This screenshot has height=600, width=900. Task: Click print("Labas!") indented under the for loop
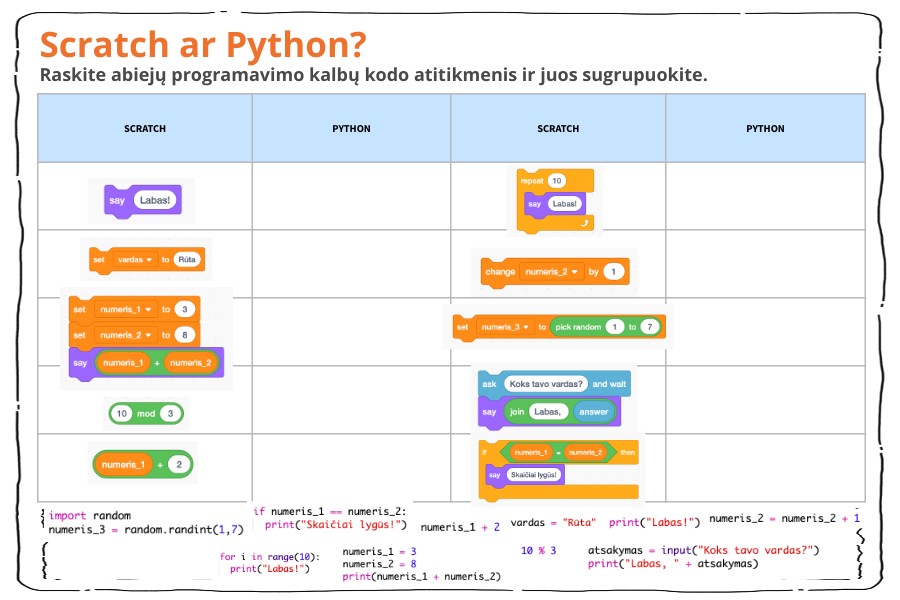[x=270, y=569]
